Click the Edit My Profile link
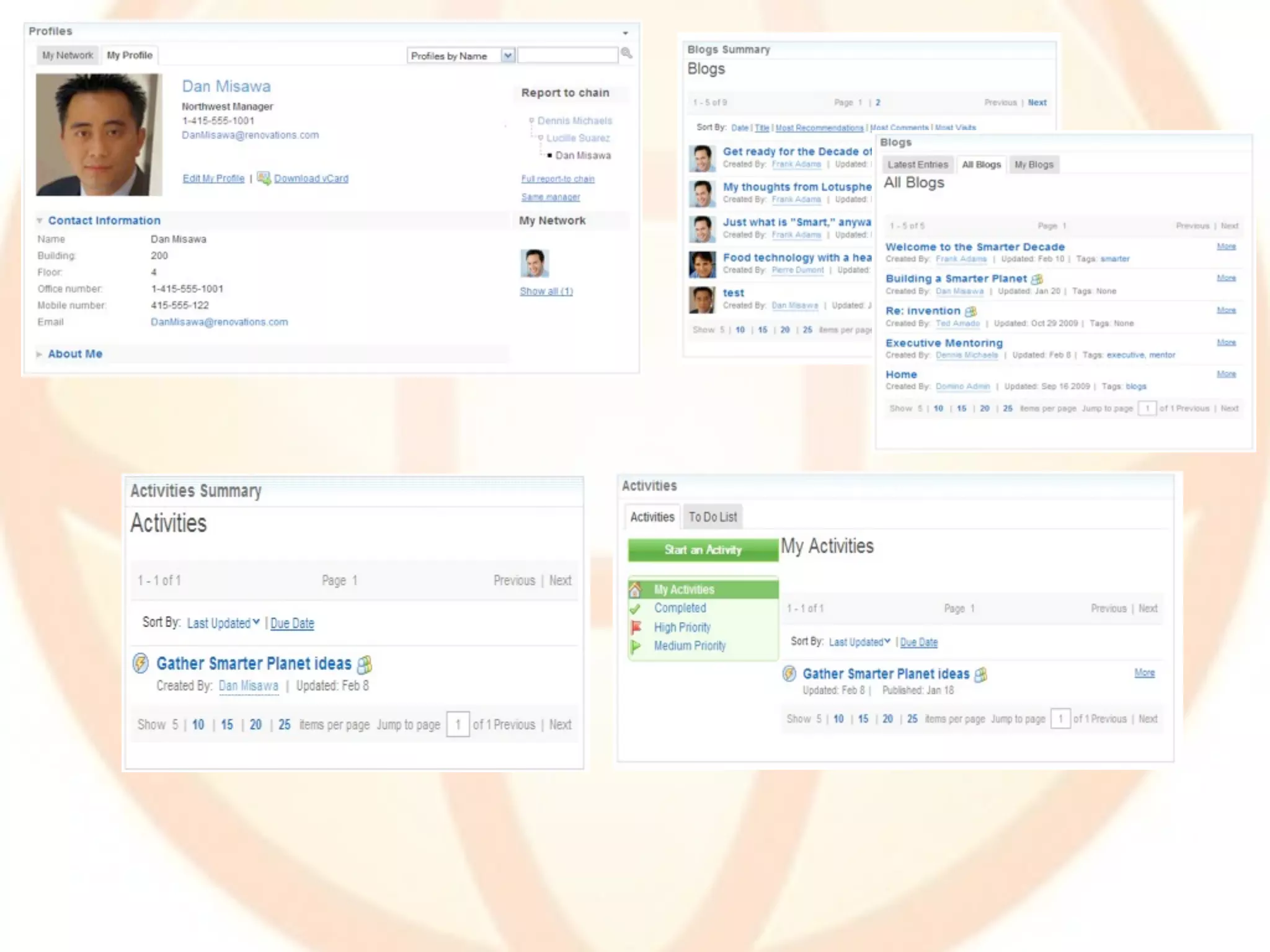 pyautogui.click(x=213, y=178)
